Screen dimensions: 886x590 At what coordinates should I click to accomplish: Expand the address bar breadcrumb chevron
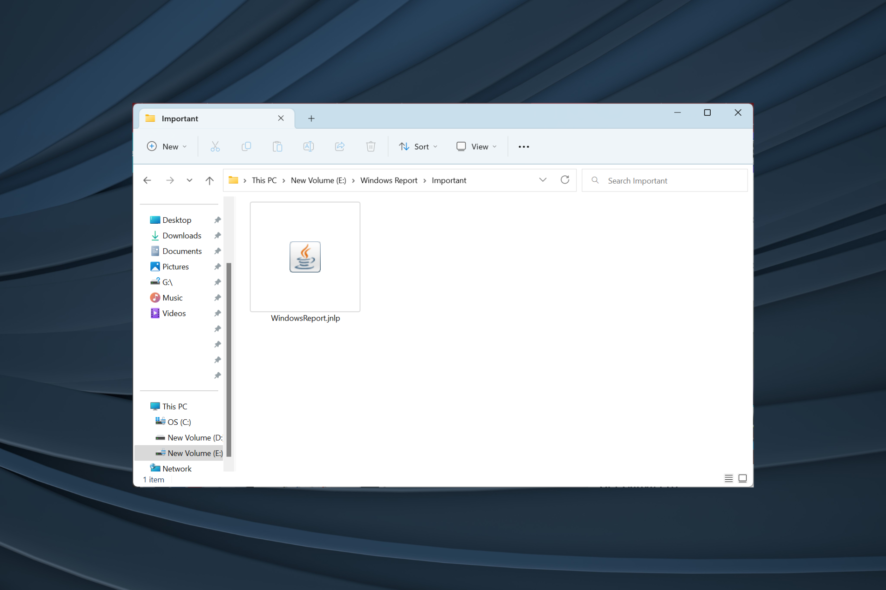tap(543, 180)
